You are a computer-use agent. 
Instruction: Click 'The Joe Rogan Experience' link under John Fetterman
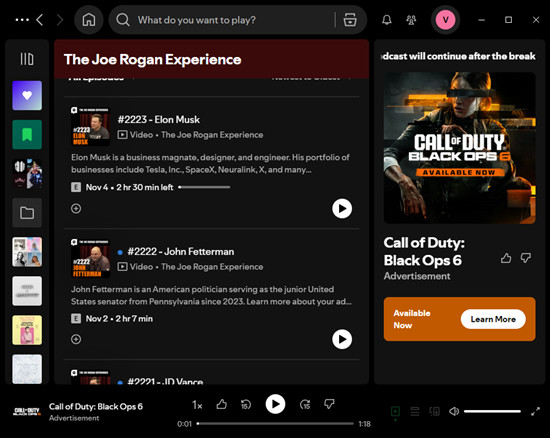pos(212,267)
